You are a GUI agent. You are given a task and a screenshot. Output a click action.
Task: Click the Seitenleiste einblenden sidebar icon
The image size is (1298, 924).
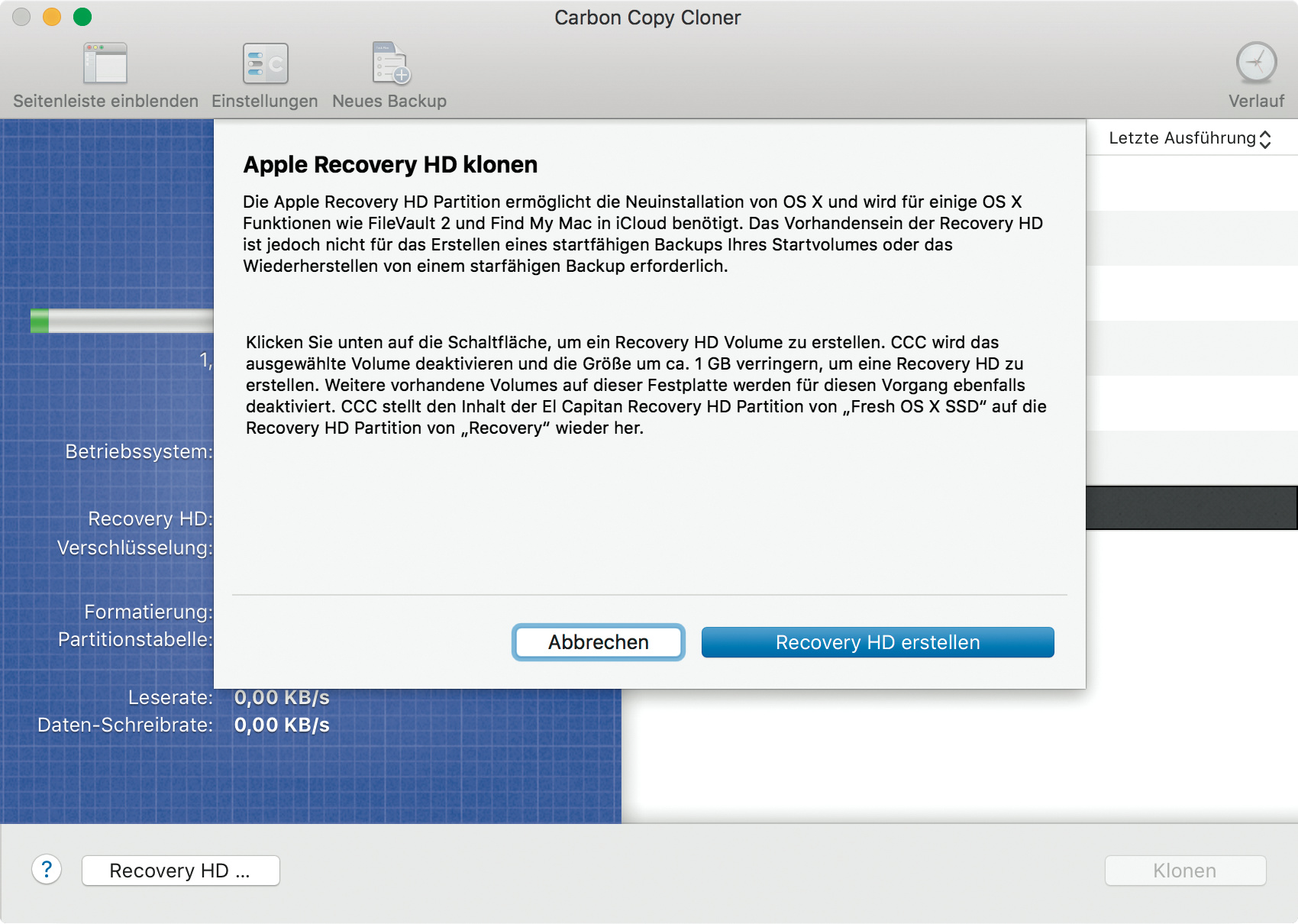[105, 63]
